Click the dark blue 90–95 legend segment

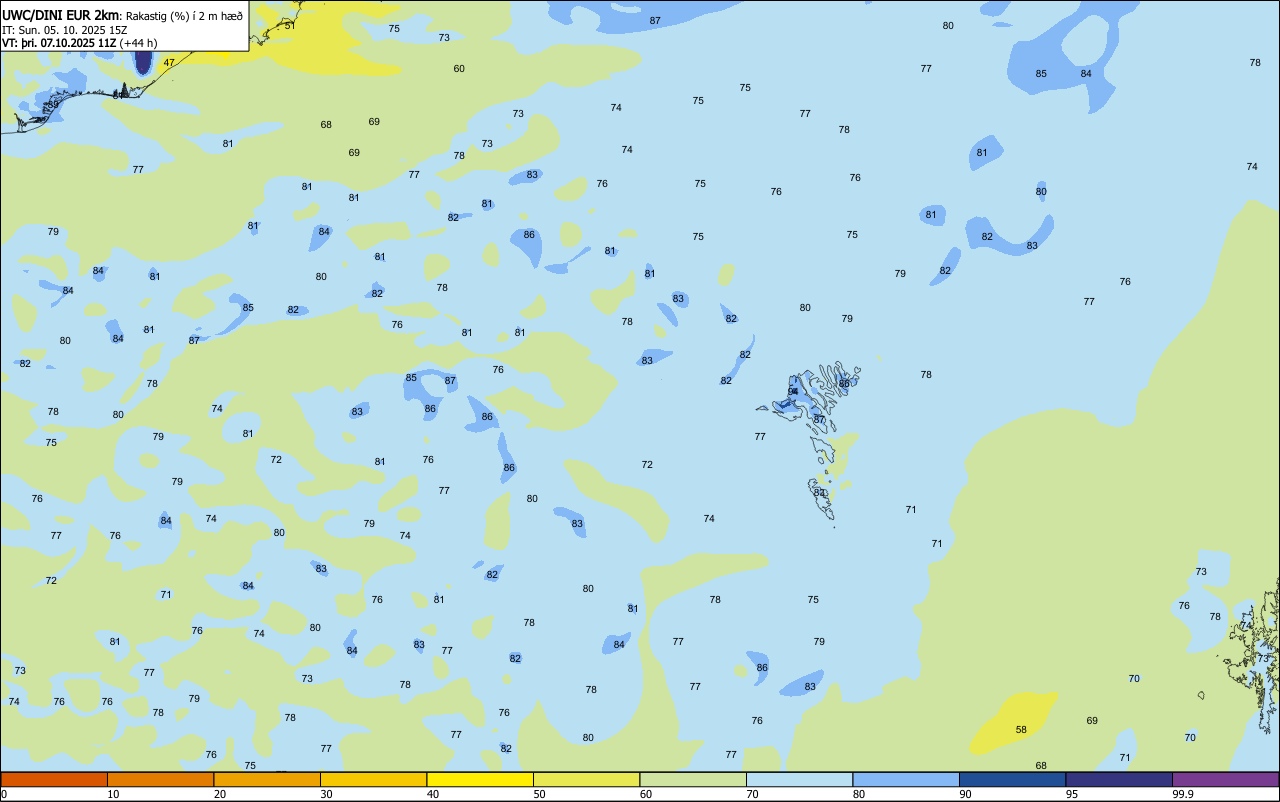coord(1012,779)
